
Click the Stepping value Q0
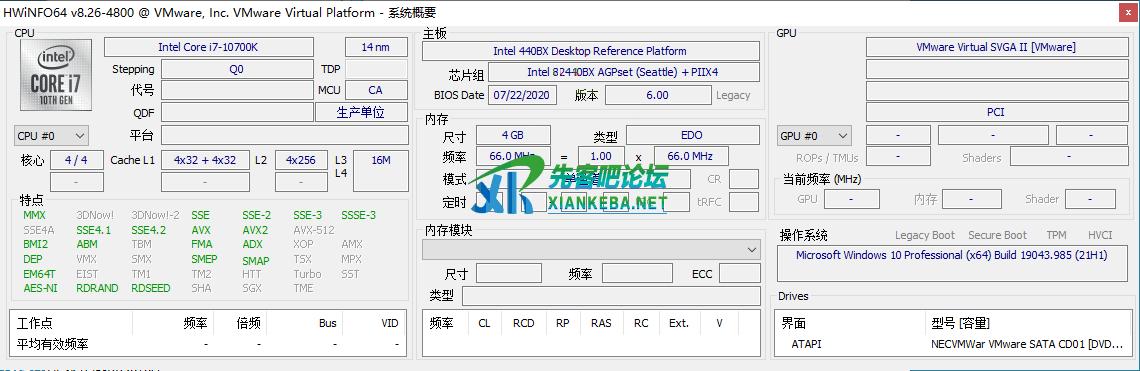pos(237,69)
